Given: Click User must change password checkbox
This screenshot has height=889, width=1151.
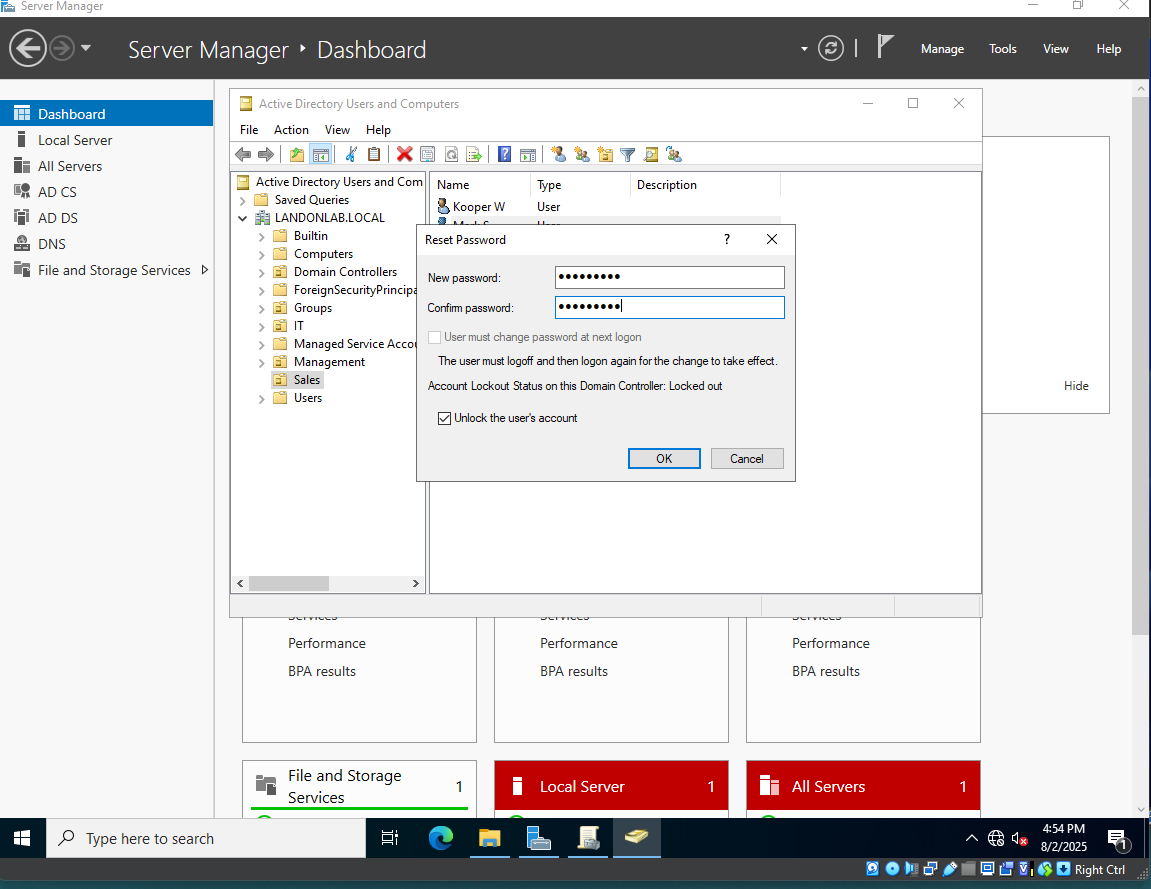Looking at the screenshot, I should click(x=435, y=337).
